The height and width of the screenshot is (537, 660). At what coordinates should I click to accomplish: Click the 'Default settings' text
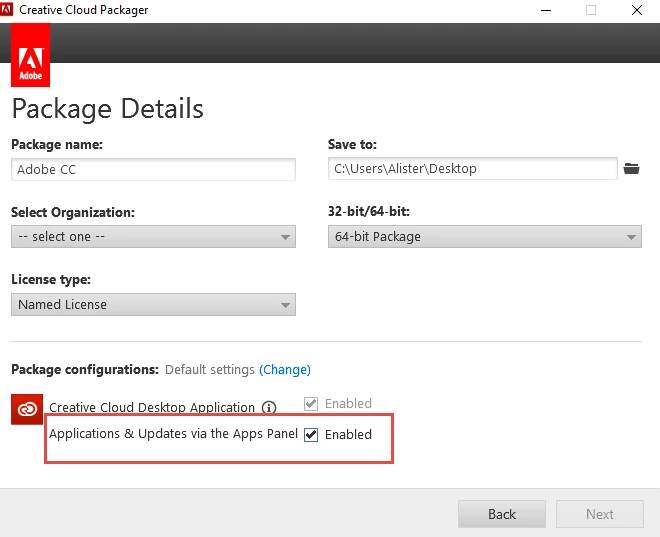(x=210, y=370)
